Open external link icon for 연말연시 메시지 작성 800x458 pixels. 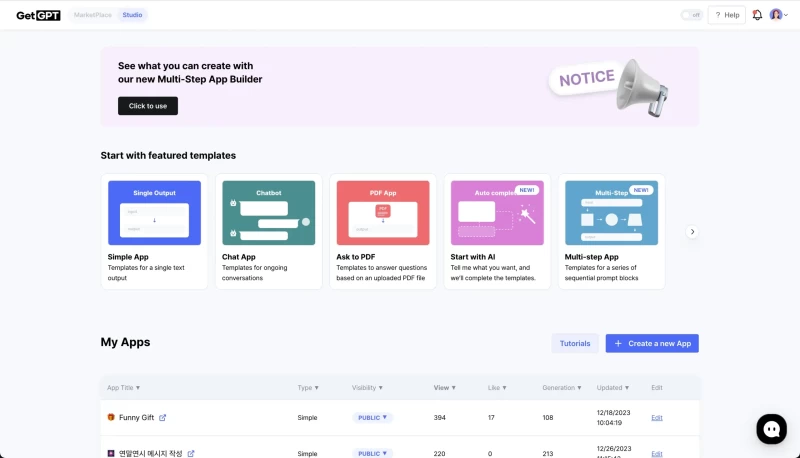point(191,453)
